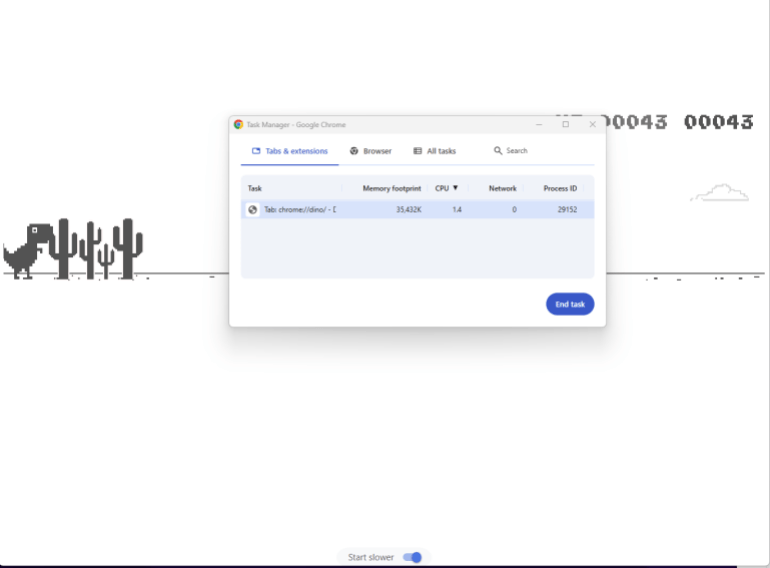Click the 35,432K memory value

(409, 210)
